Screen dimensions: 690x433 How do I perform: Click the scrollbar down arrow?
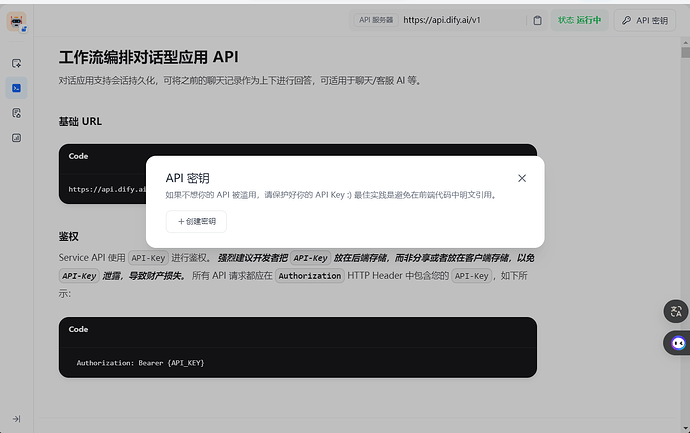(x=685, y=428)
